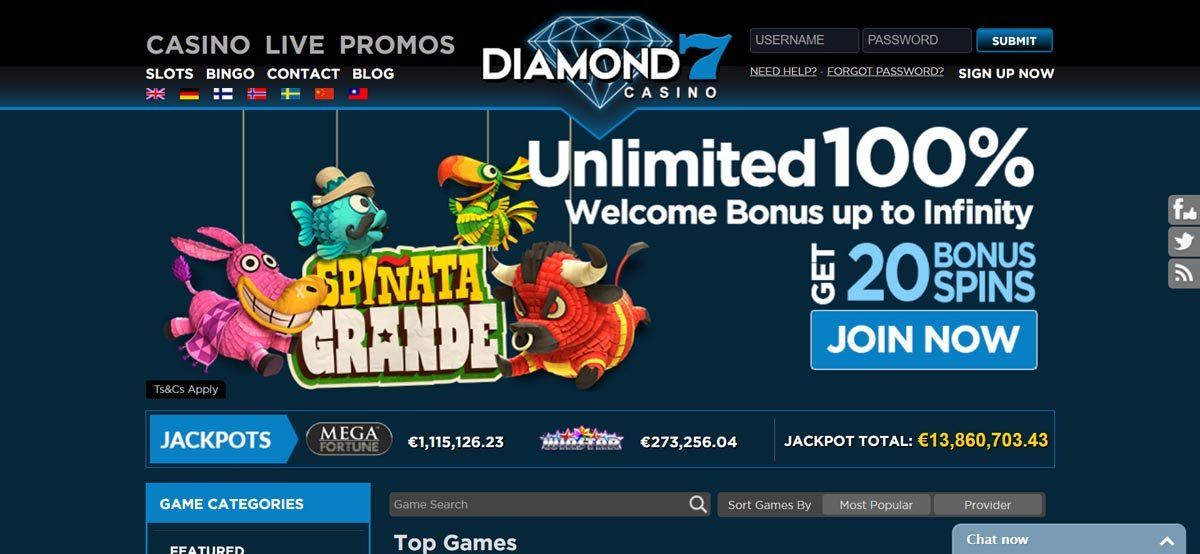Screen dimensions: 1200x554
Task: Choose the Taiwan flag language option
Action: coord(358,94)
